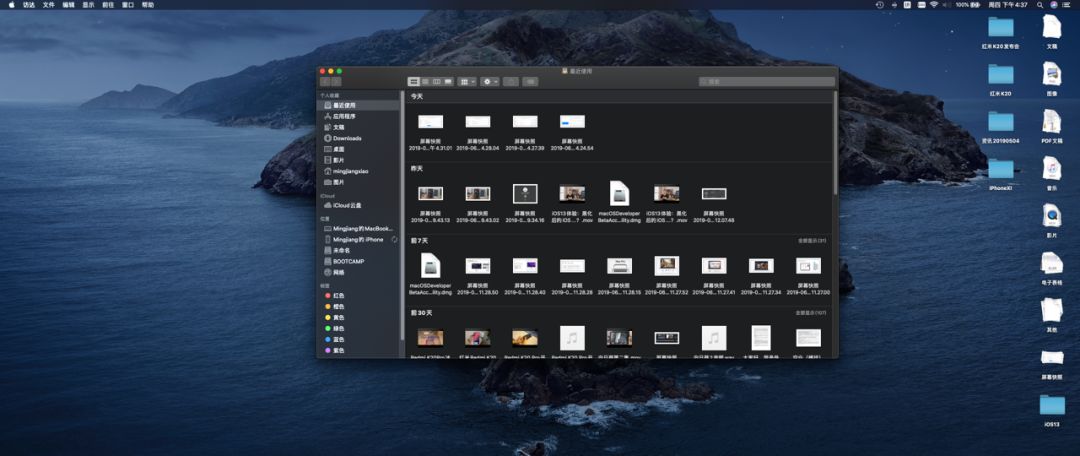Click the back navigation arrow
1080x456 pixels.
click(x=324, y=81)
